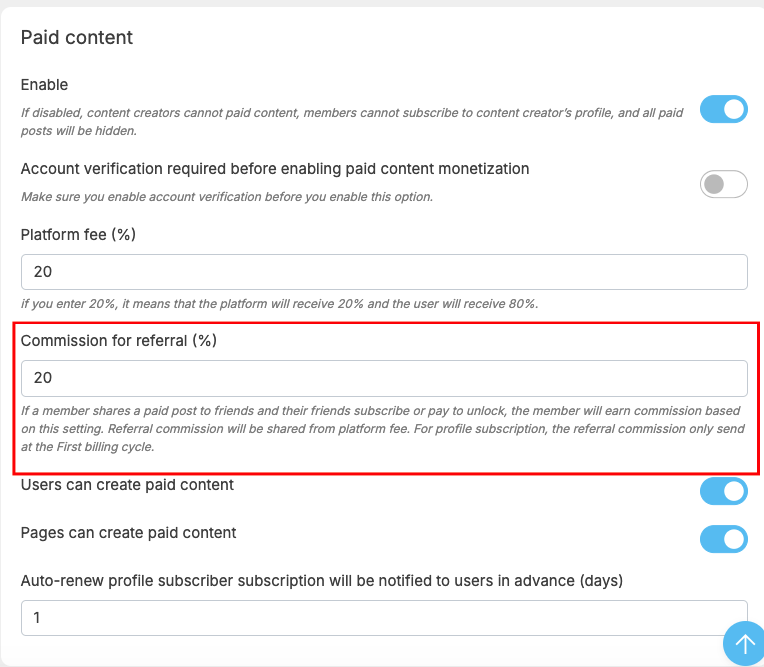Click the Platform fee (%) label
This screenshot has height=667, width=764.
78,235
